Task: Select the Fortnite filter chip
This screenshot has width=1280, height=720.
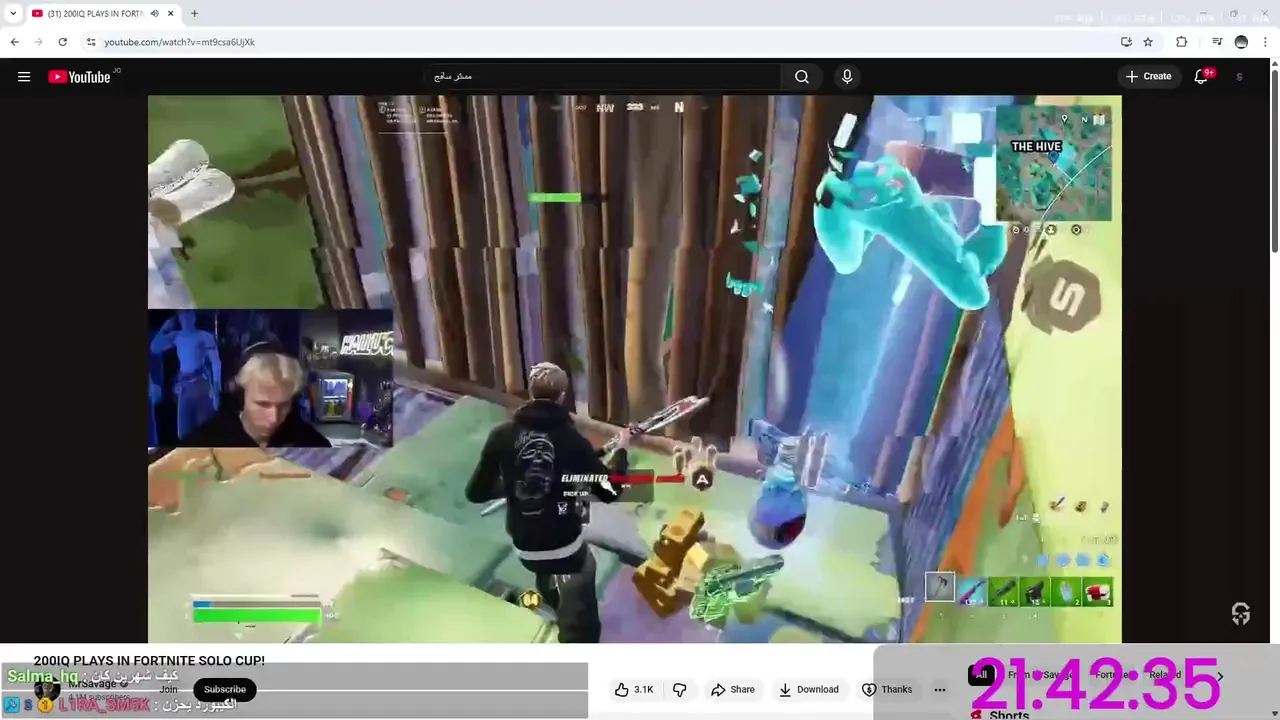Action: tap(1110, 675)
